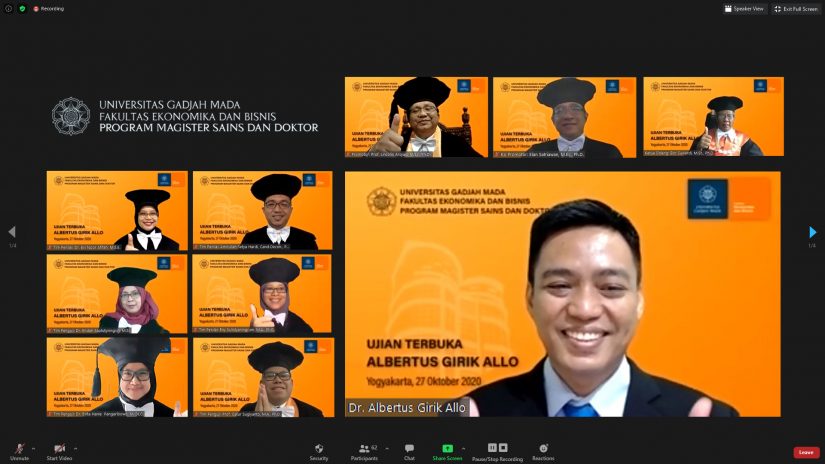Leave the meeting
The image size is (825, 464).
pos(806,452)
